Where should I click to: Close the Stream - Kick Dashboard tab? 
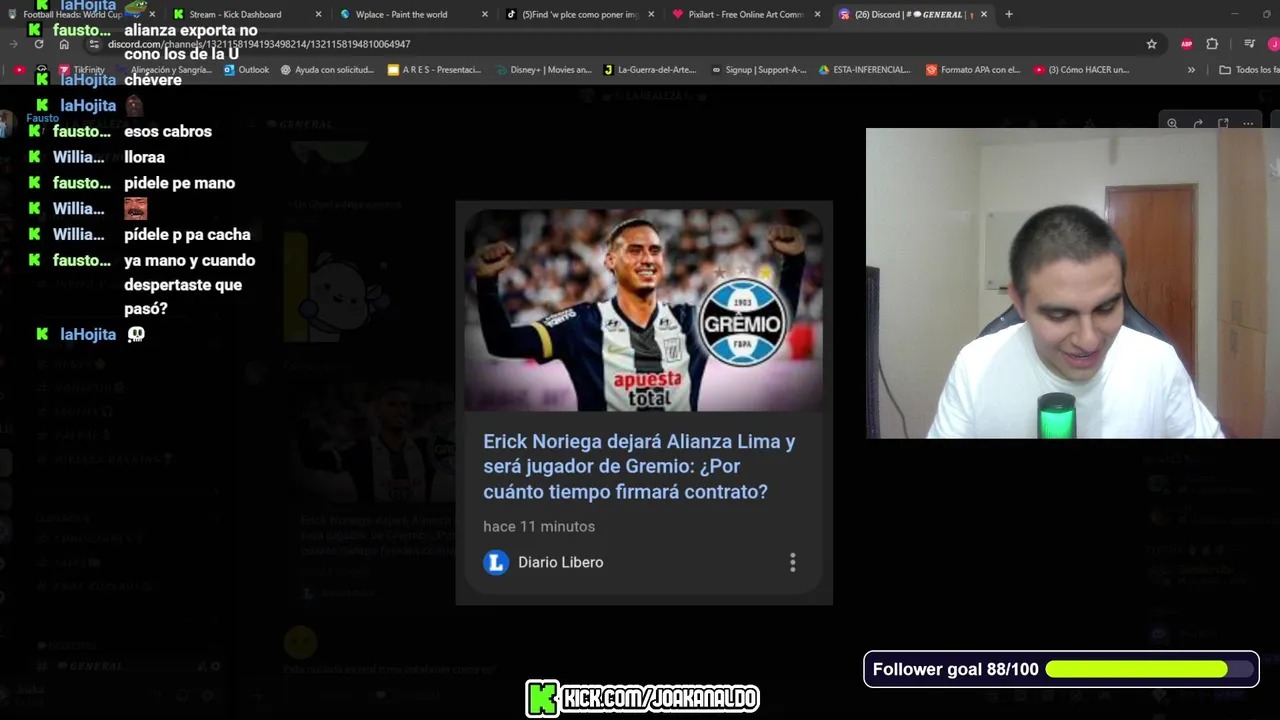(x=318, y=14)
